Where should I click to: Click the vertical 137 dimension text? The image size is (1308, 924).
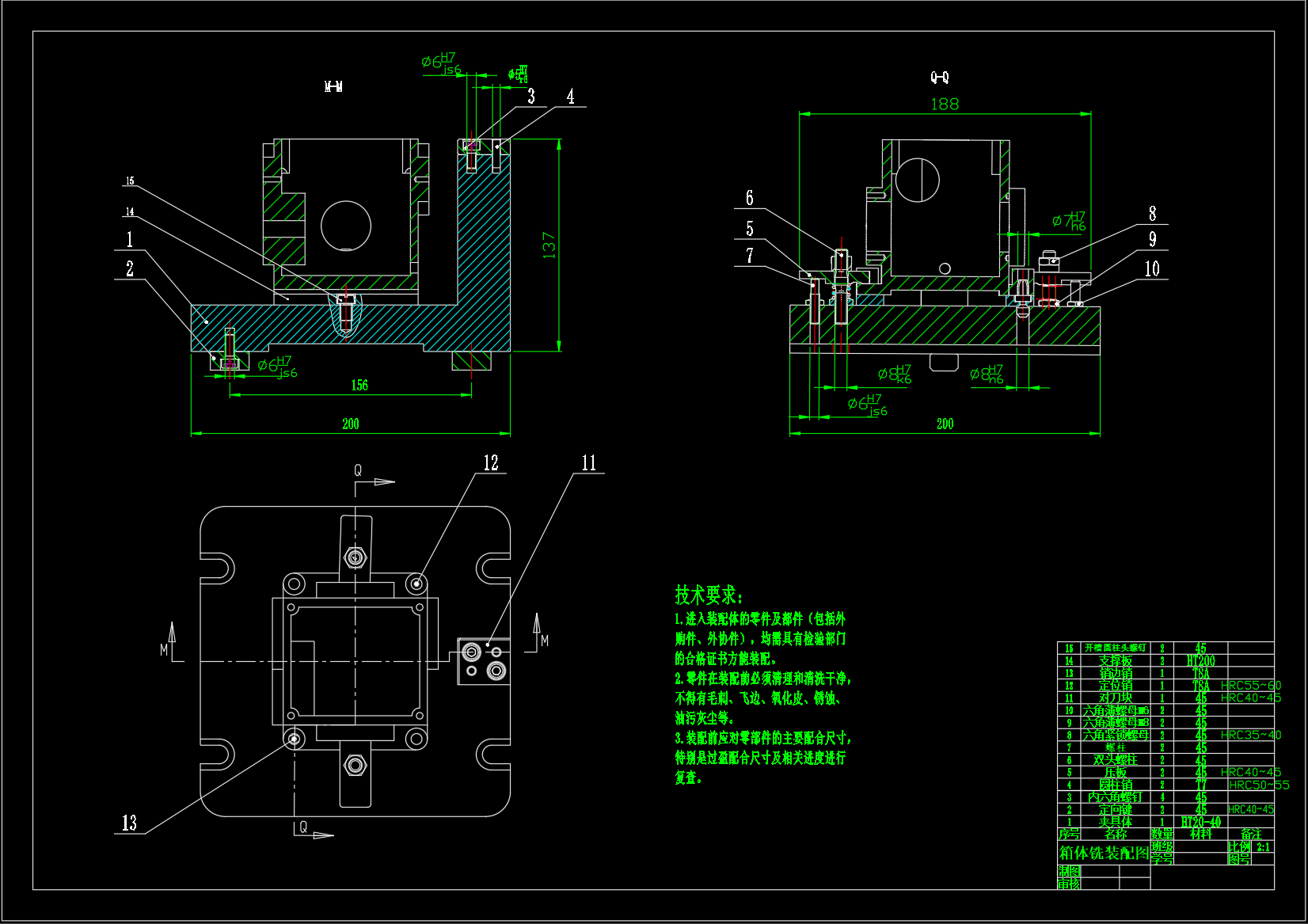(549, 245)
